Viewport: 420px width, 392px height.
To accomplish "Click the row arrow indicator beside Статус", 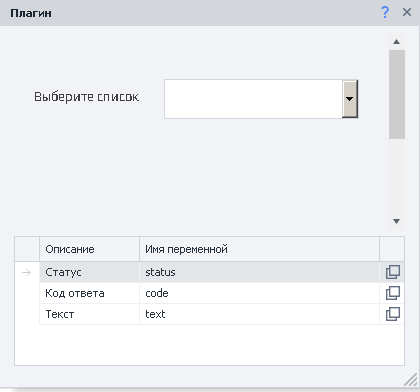I will 27,272.
